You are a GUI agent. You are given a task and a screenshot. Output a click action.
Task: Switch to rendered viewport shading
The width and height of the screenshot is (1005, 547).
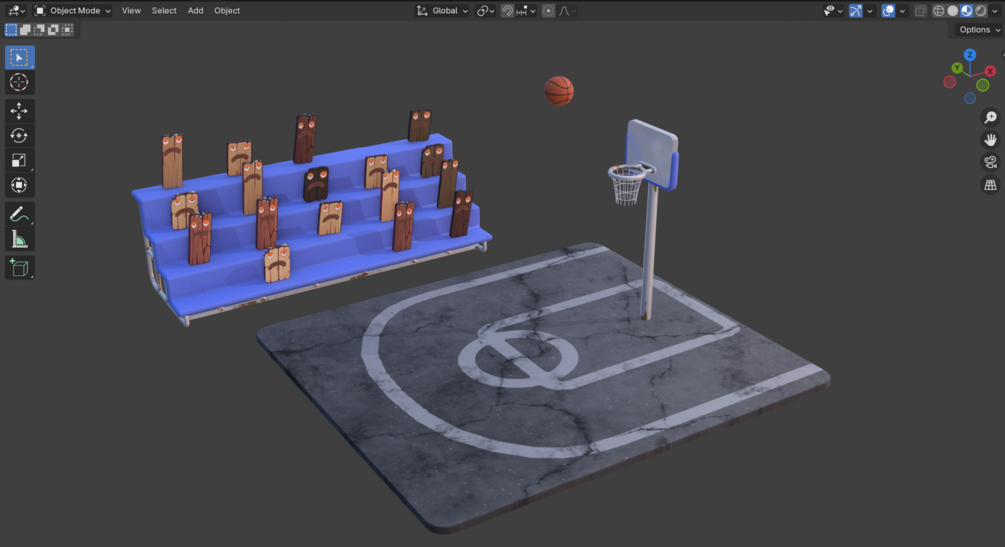981,10
